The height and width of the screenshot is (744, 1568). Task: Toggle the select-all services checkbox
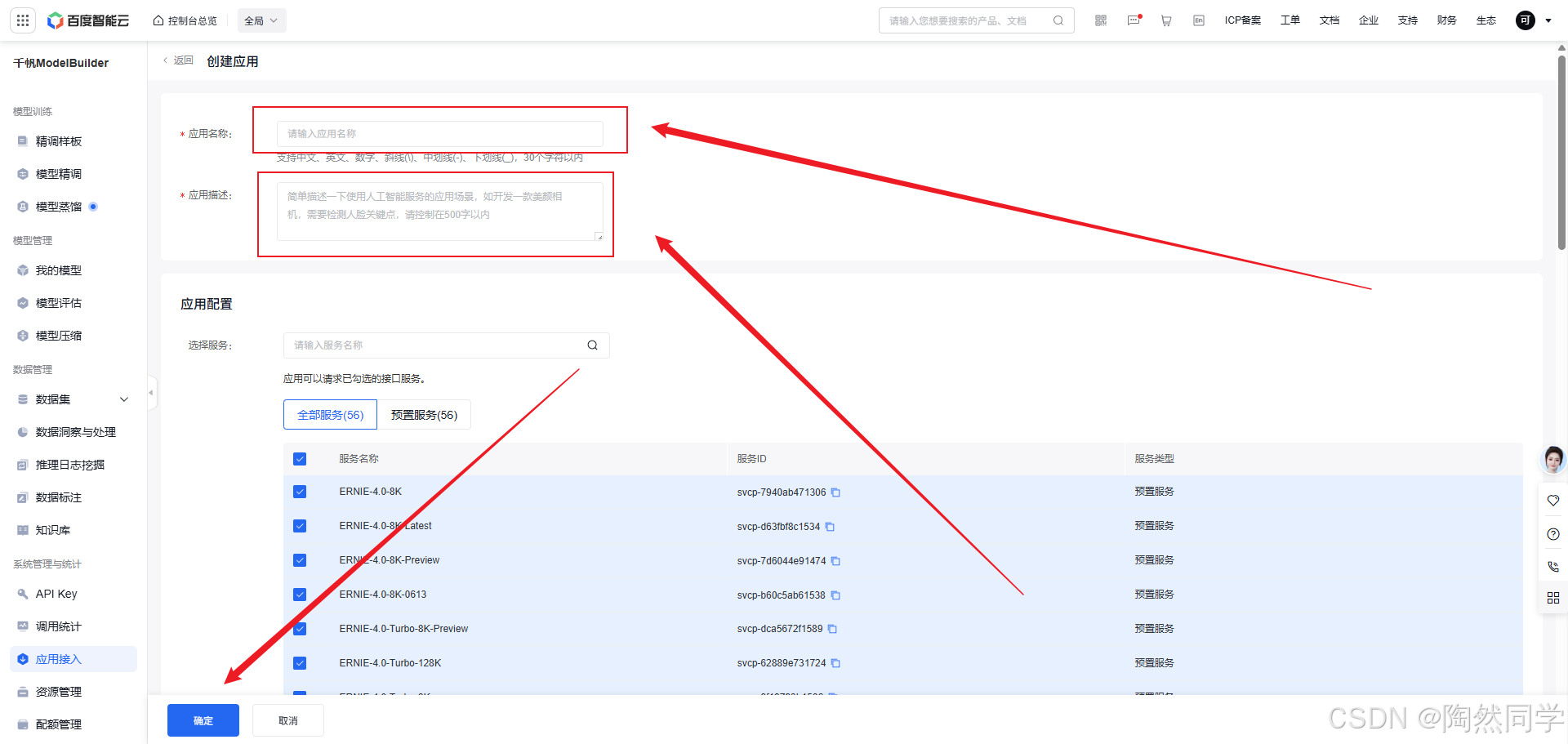pos(300,459)
